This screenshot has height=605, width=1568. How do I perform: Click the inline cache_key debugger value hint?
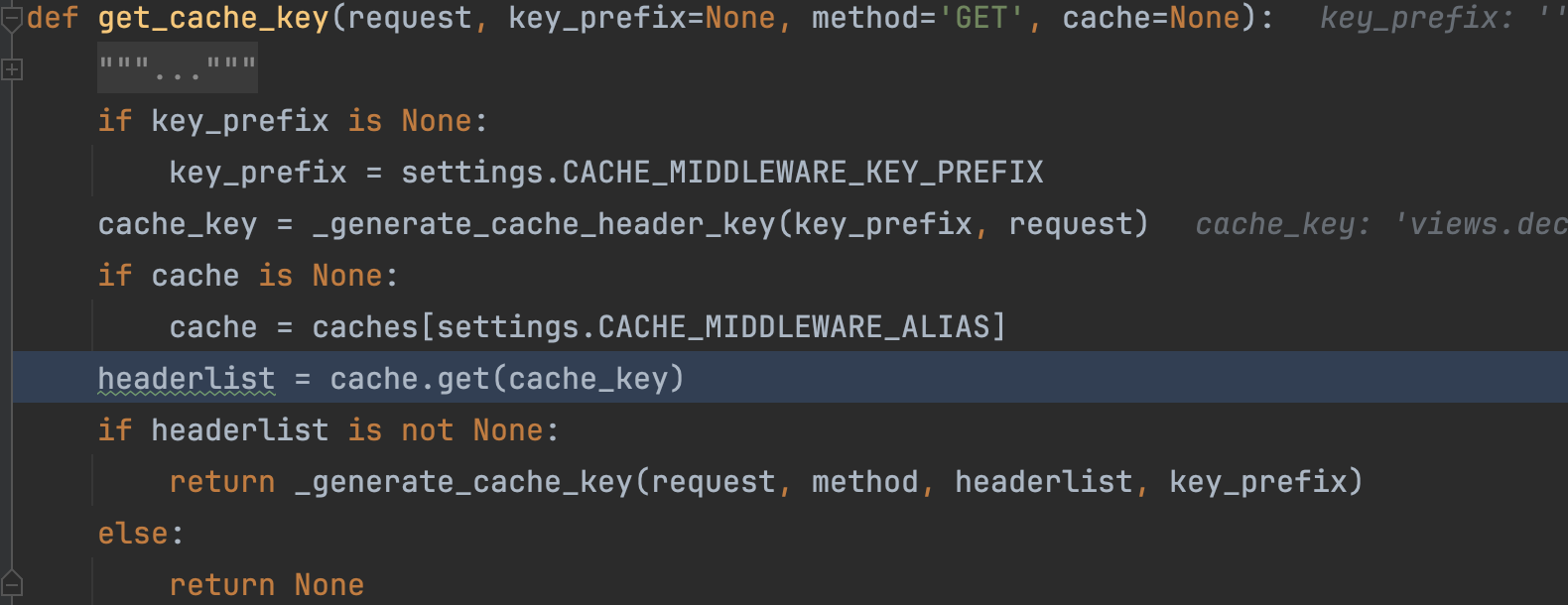pos(1379,224)
